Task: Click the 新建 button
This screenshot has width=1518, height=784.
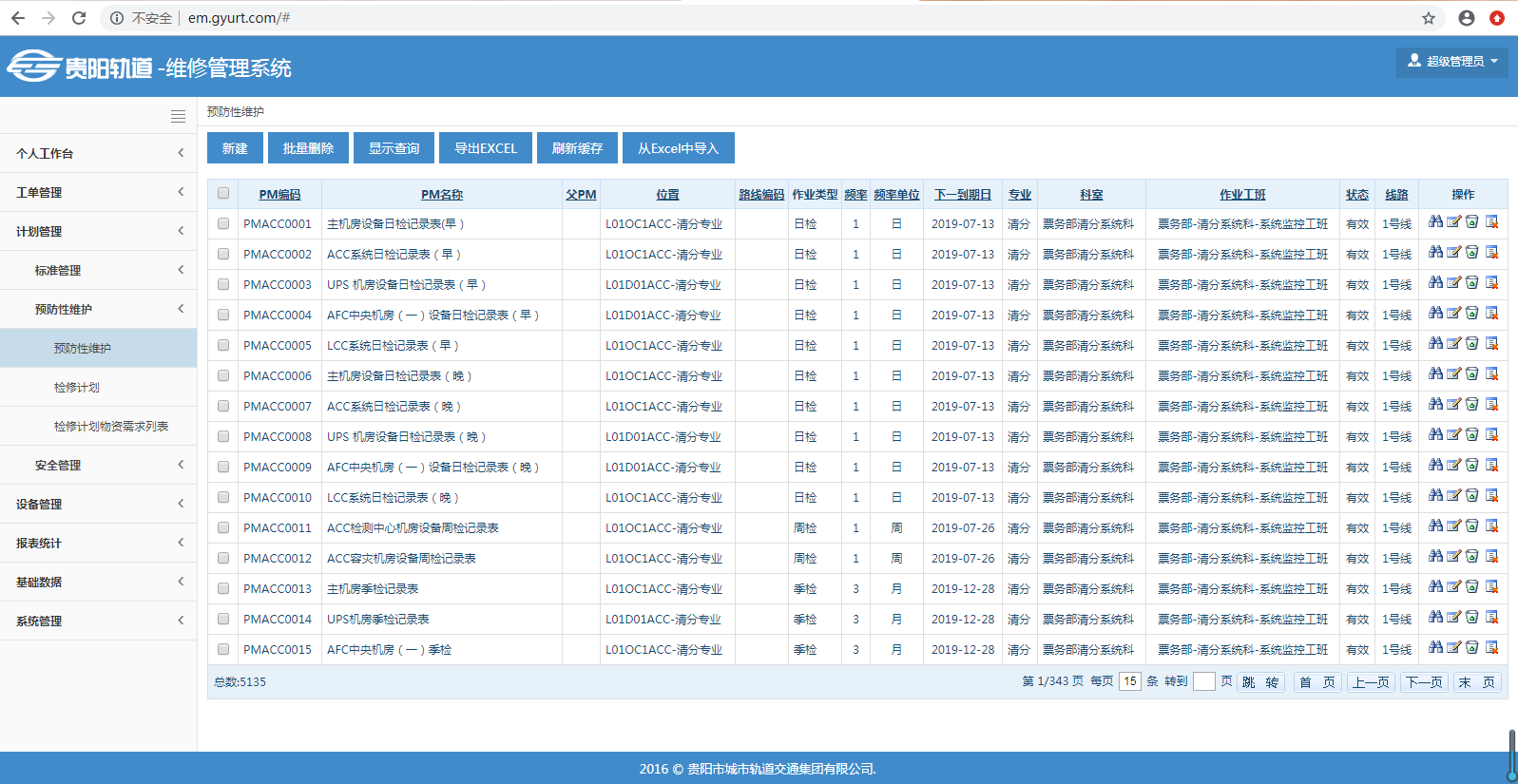Action: (x=235, y=148)
